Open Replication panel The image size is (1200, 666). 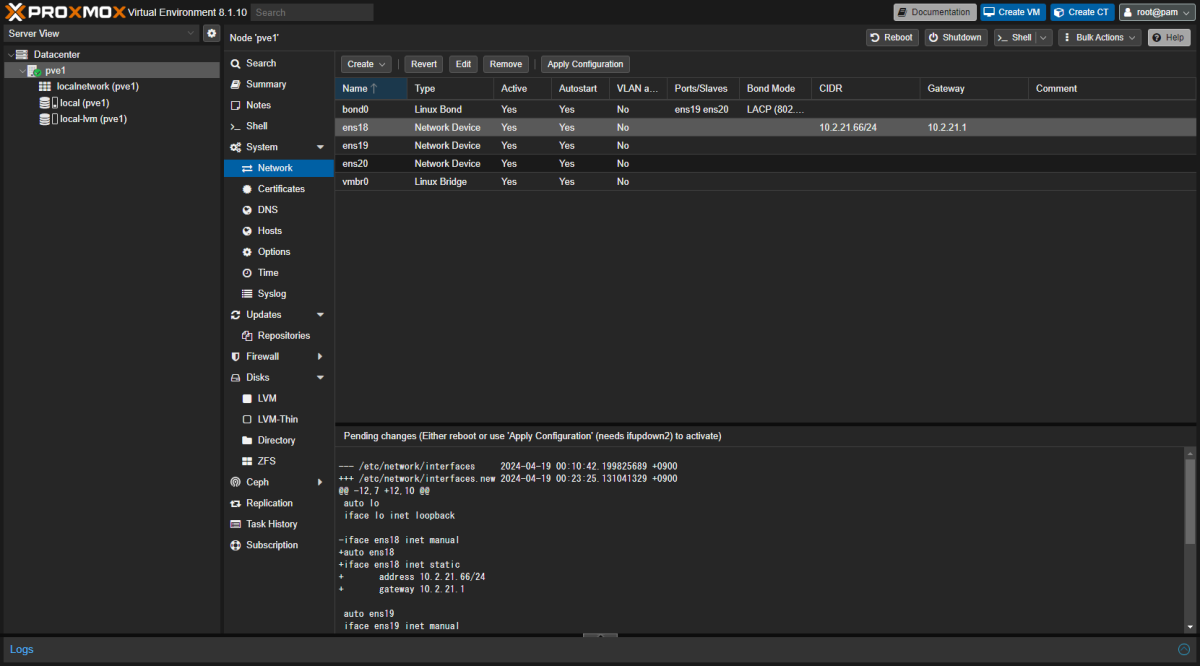coord(278,504)
